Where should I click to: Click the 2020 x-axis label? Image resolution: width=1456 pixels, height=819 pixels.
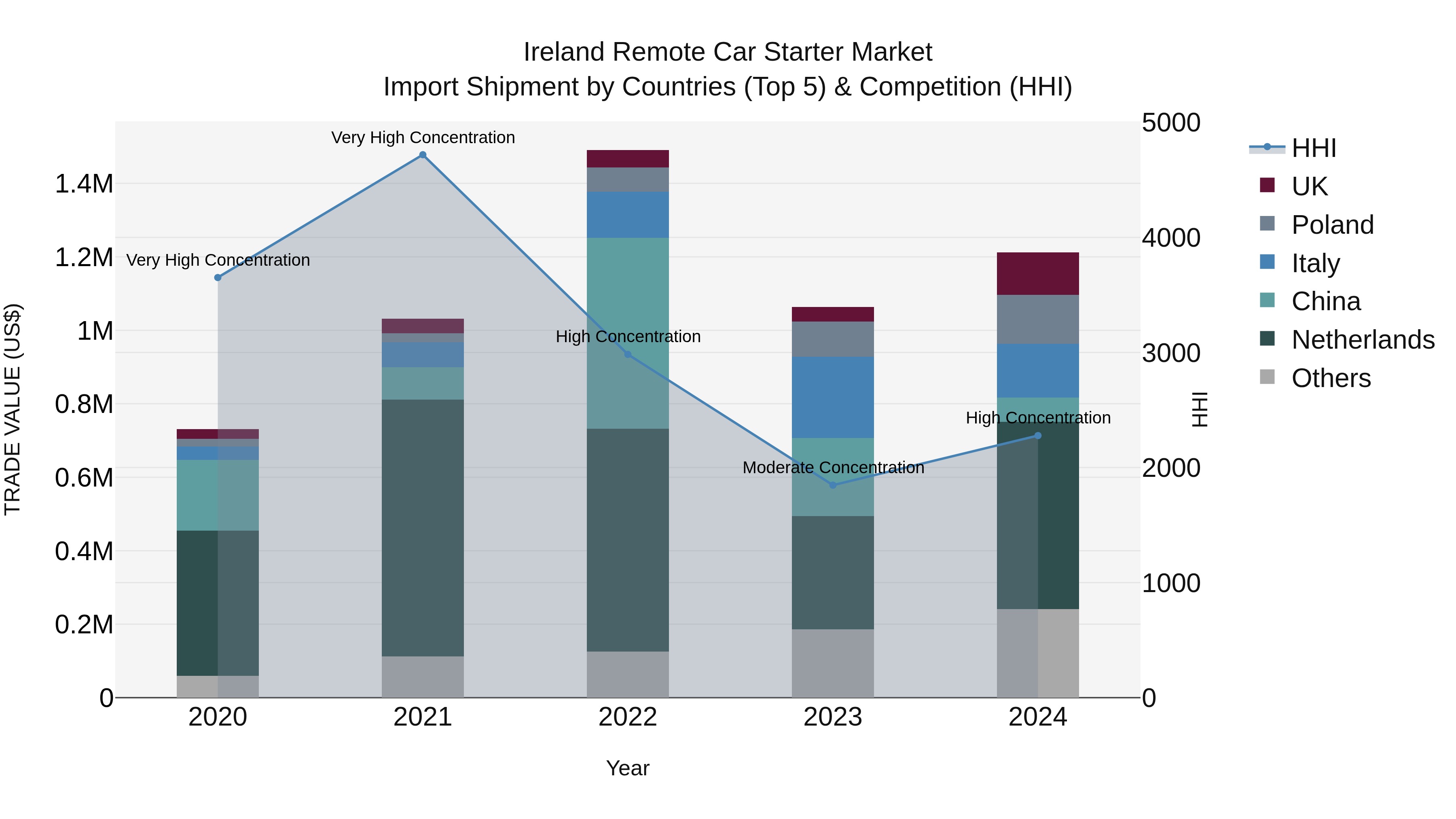tap(218, 717)
